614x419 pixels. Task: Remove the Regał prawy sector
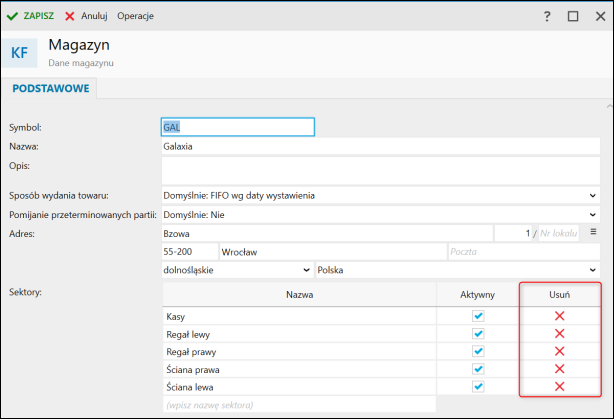tap(559, 351)
